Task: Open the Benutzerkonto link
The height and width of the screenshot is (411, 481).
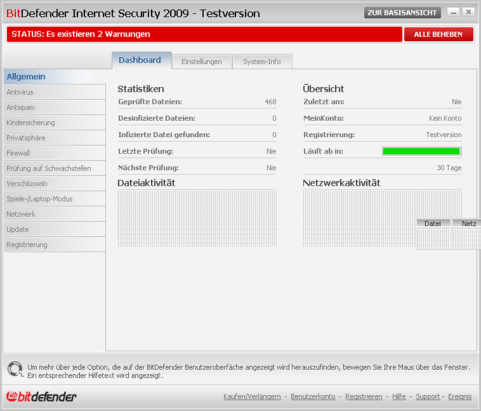Action: 313,397
